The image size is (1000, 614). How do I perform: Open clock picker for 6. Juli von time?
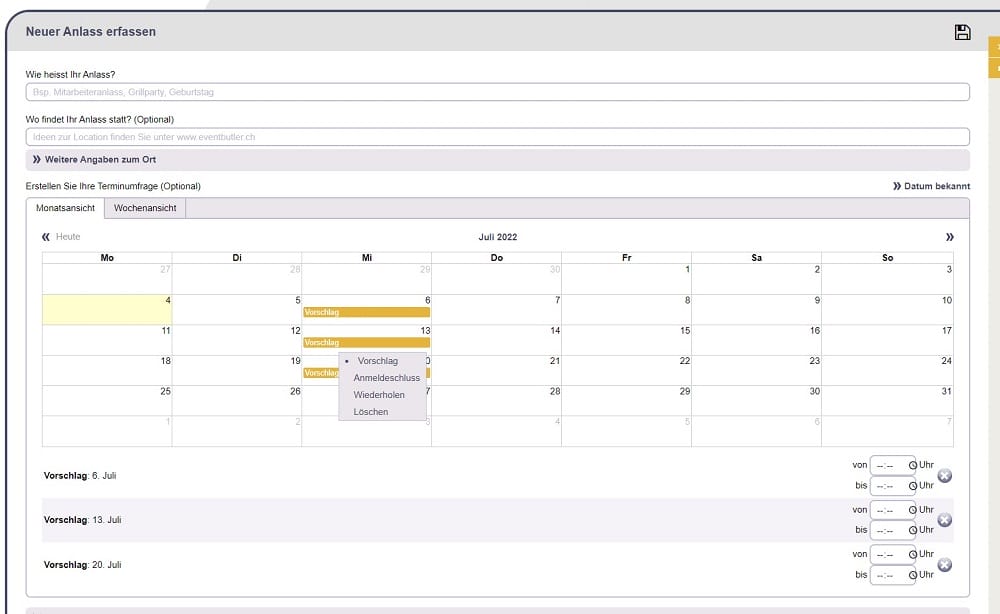(x=911, y=465)
